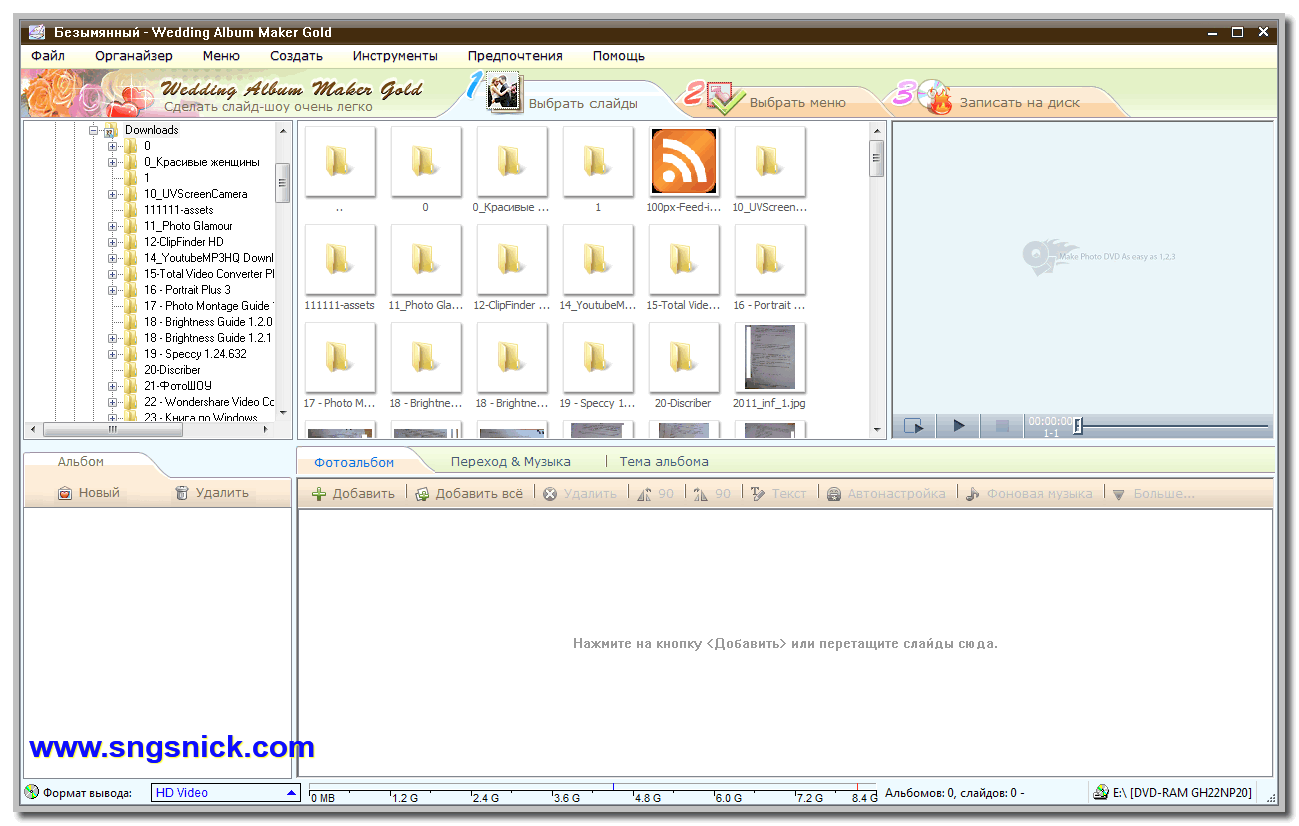Screen dimensions: 1299x826
Task: Open the Создать menu
Action: (296, 56)
